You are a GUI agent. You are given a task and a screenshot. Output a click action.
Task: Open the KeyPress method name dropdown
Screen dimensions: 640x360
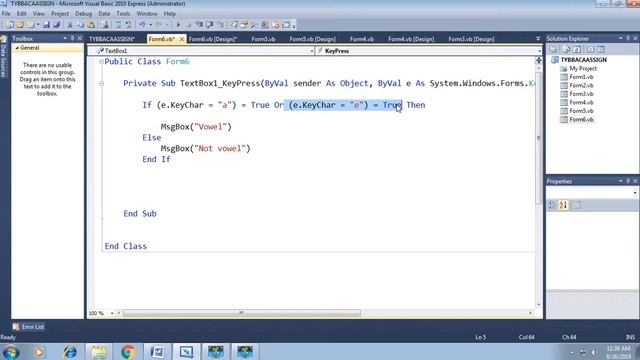(x=539, y=51)
